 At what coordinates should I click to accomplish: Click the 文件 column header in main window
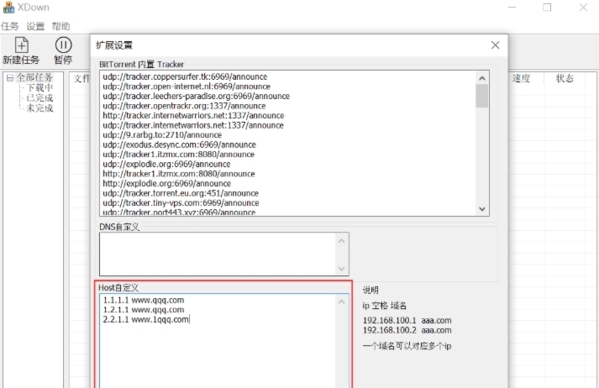[81, 78]
